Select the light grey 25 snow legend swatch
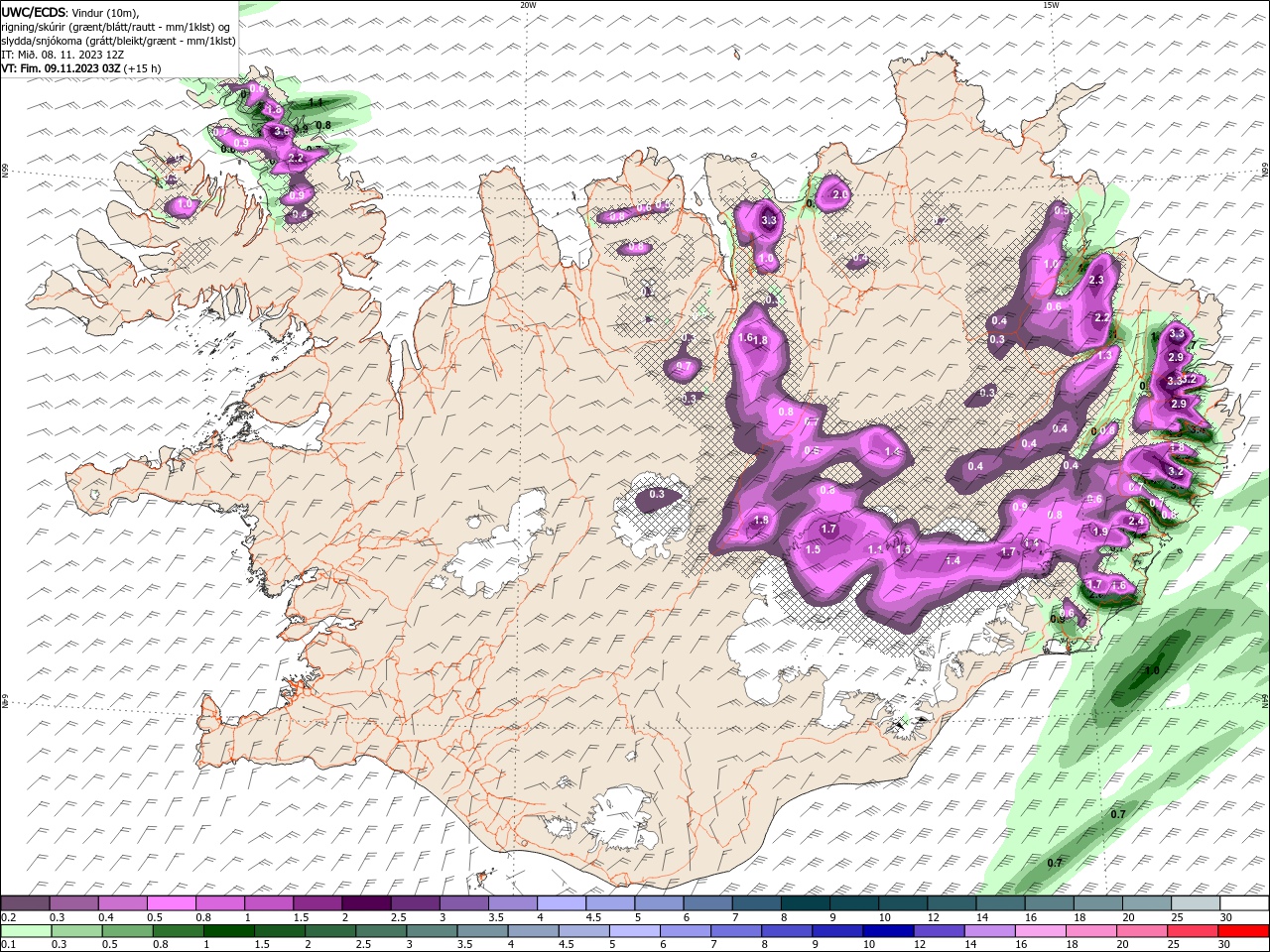This screenshot has height=952, width=1270. [x=1196, y=903]
